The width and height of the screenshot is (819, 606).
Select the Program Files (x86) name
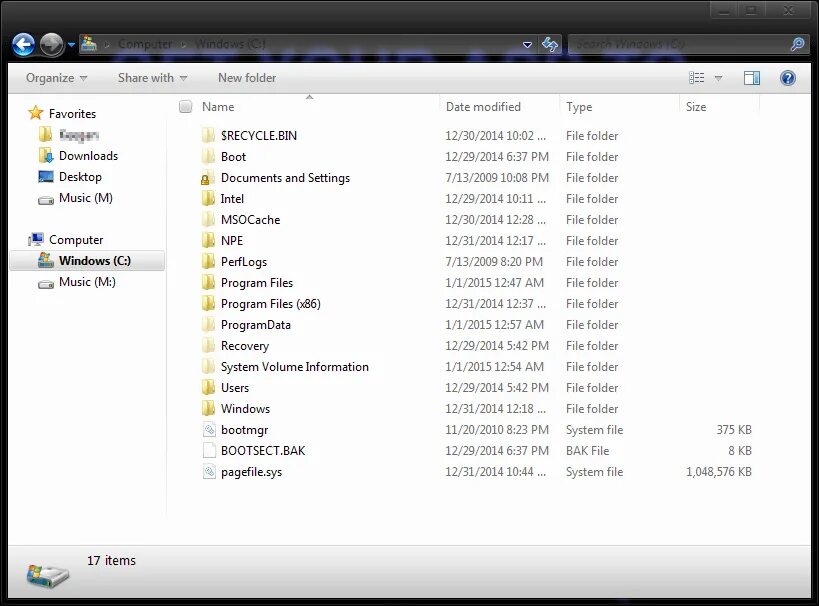(x=271, y=304)
